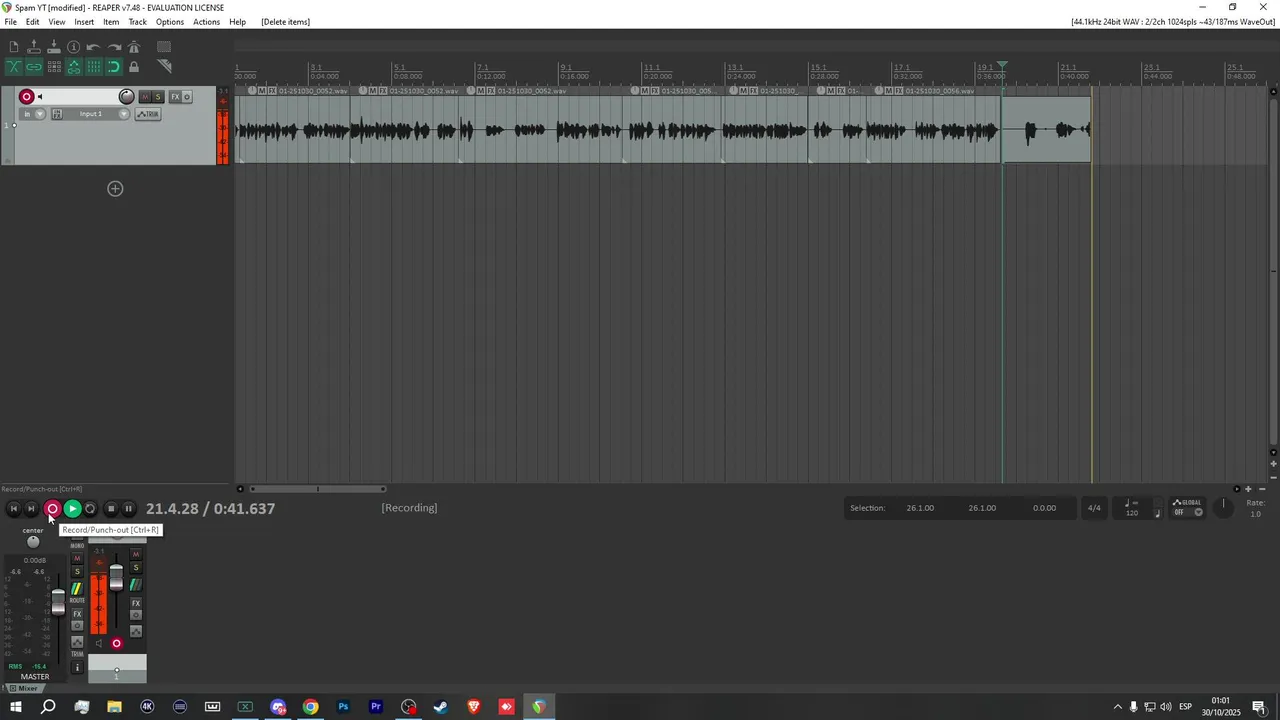Solo the master track in mixer

tap(77, 571)
